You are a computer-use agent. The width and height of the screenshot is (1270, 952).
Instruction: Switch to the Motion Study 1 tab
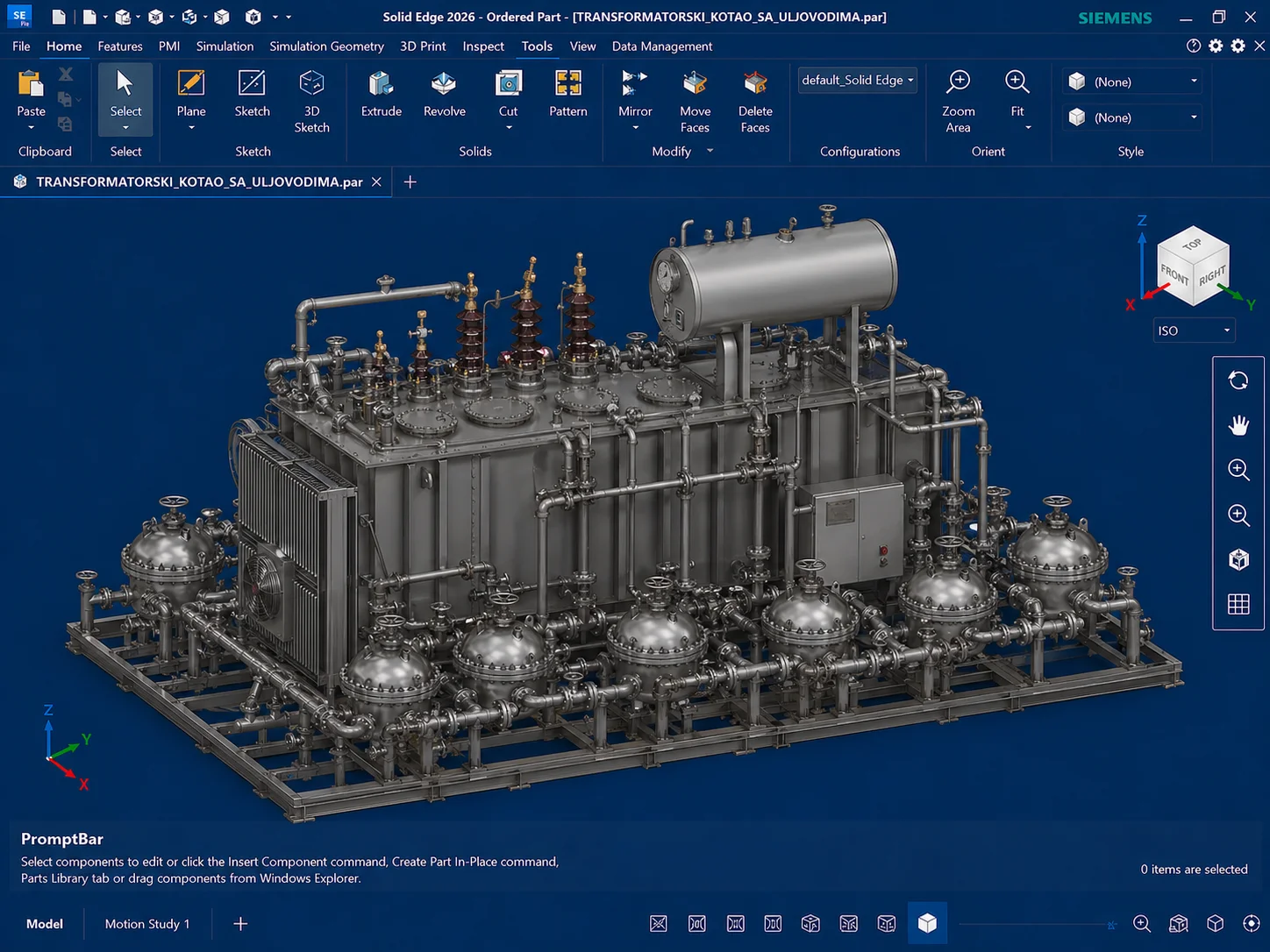pos(147,924)
